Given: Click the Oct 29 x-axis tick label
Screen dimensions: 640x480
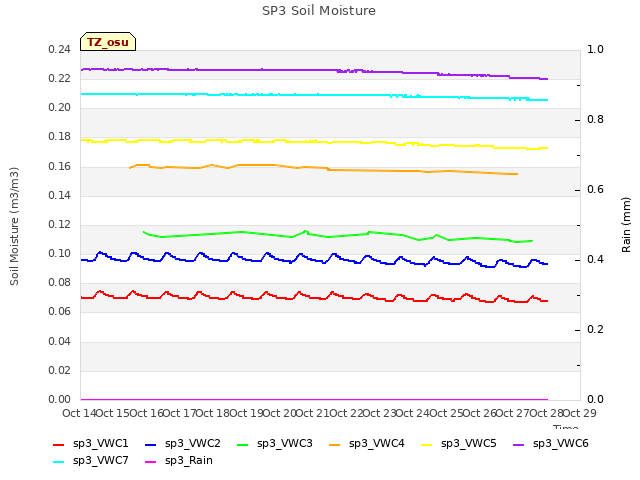Looking at the screenshot, I should click(x=580, y=413).
